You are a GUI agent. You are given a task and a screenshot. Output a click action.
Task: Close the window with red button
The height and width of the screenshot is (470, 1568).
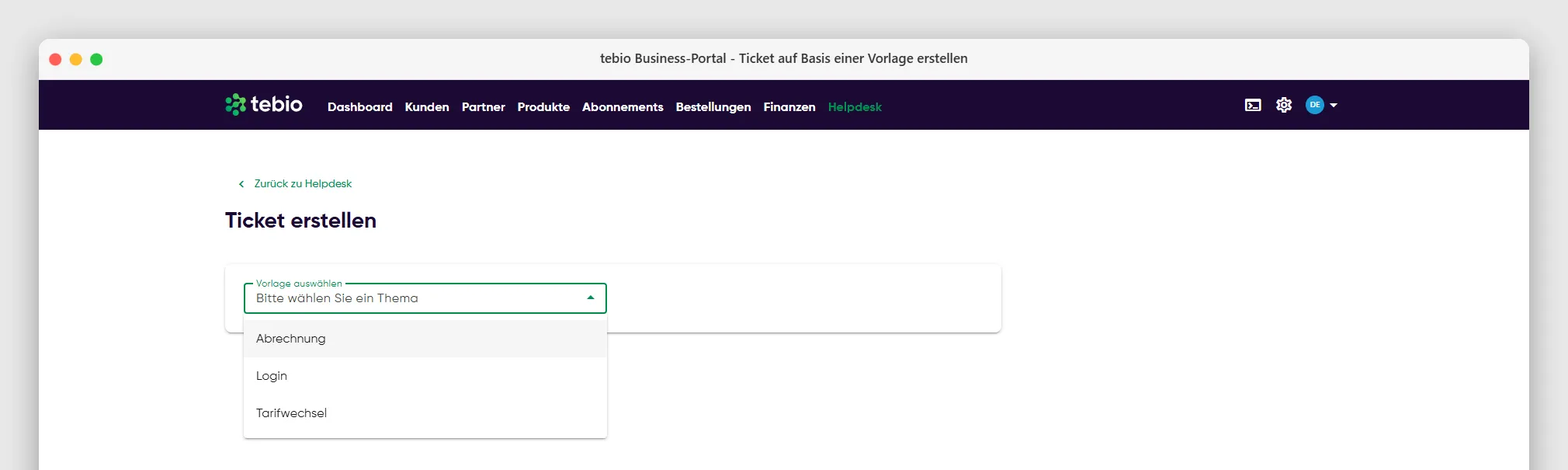tap(55, 59)
